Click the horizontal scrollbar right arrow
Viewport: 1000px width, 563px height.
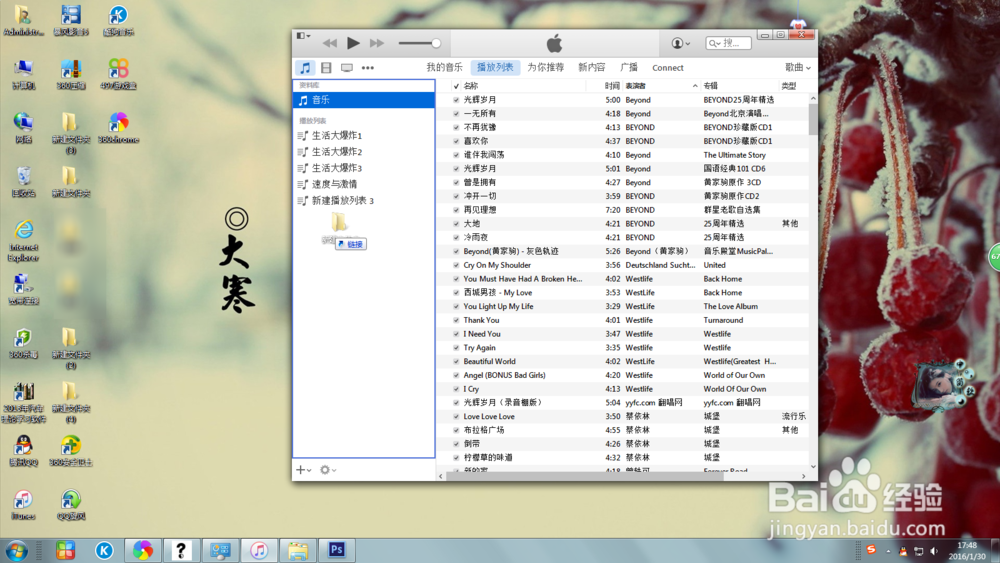804,476
